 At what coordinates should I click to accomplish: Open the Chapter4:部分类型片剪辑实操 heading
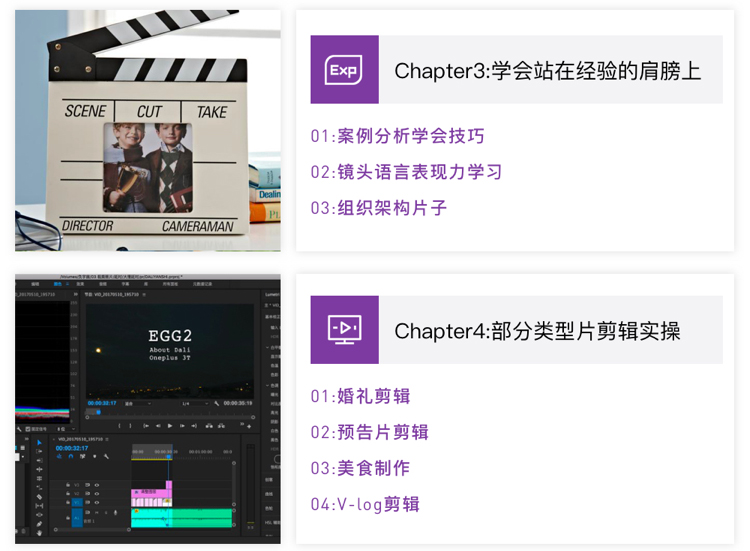click(537, 331)
